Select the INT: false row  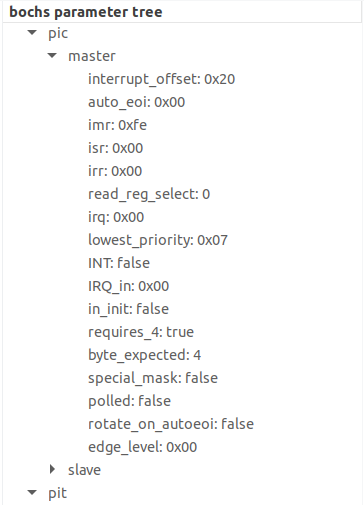click(x=119, y=263)
